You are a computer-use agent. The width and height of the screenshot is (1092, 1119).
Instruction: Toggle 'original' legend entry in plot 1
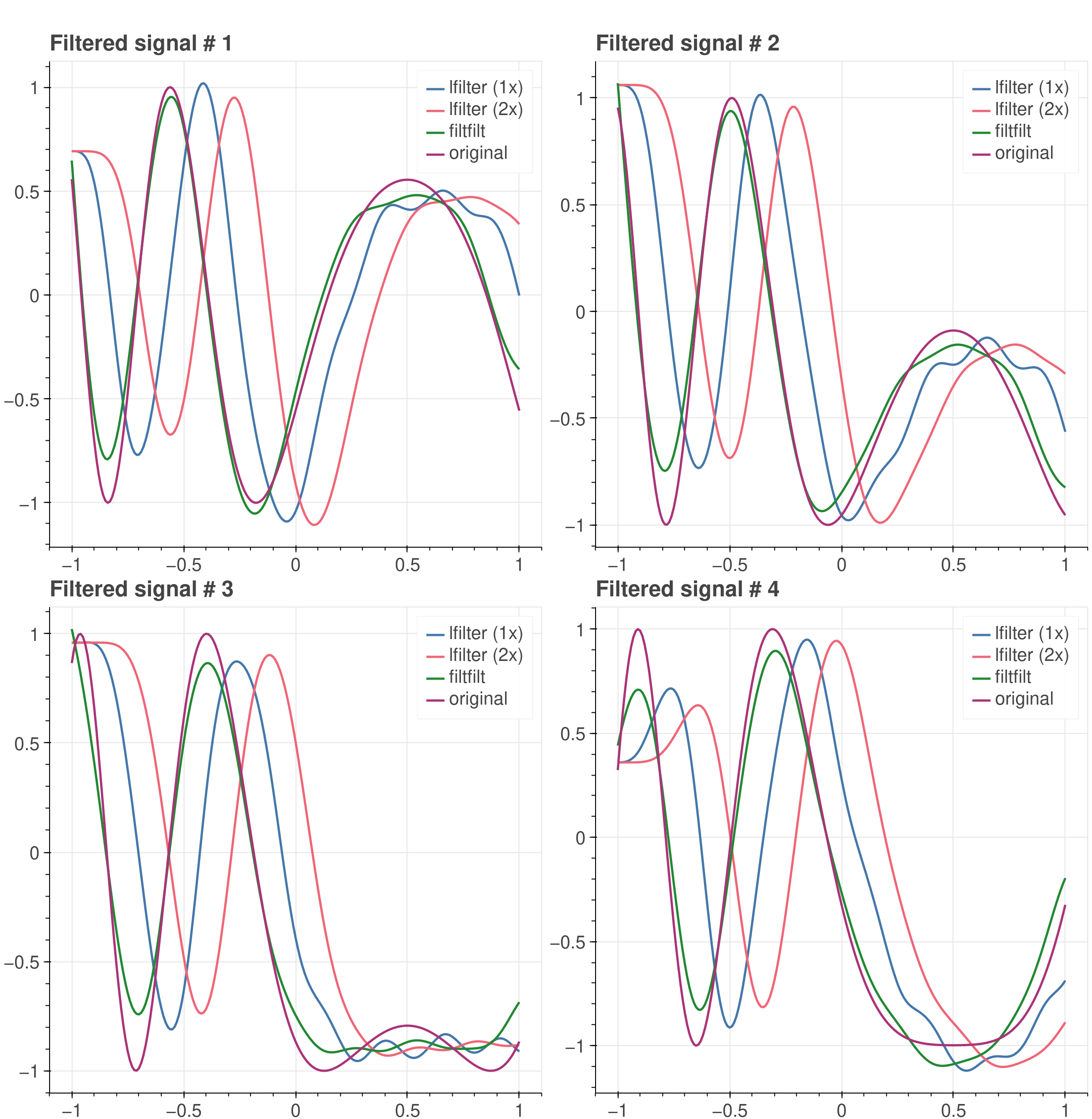467,154
